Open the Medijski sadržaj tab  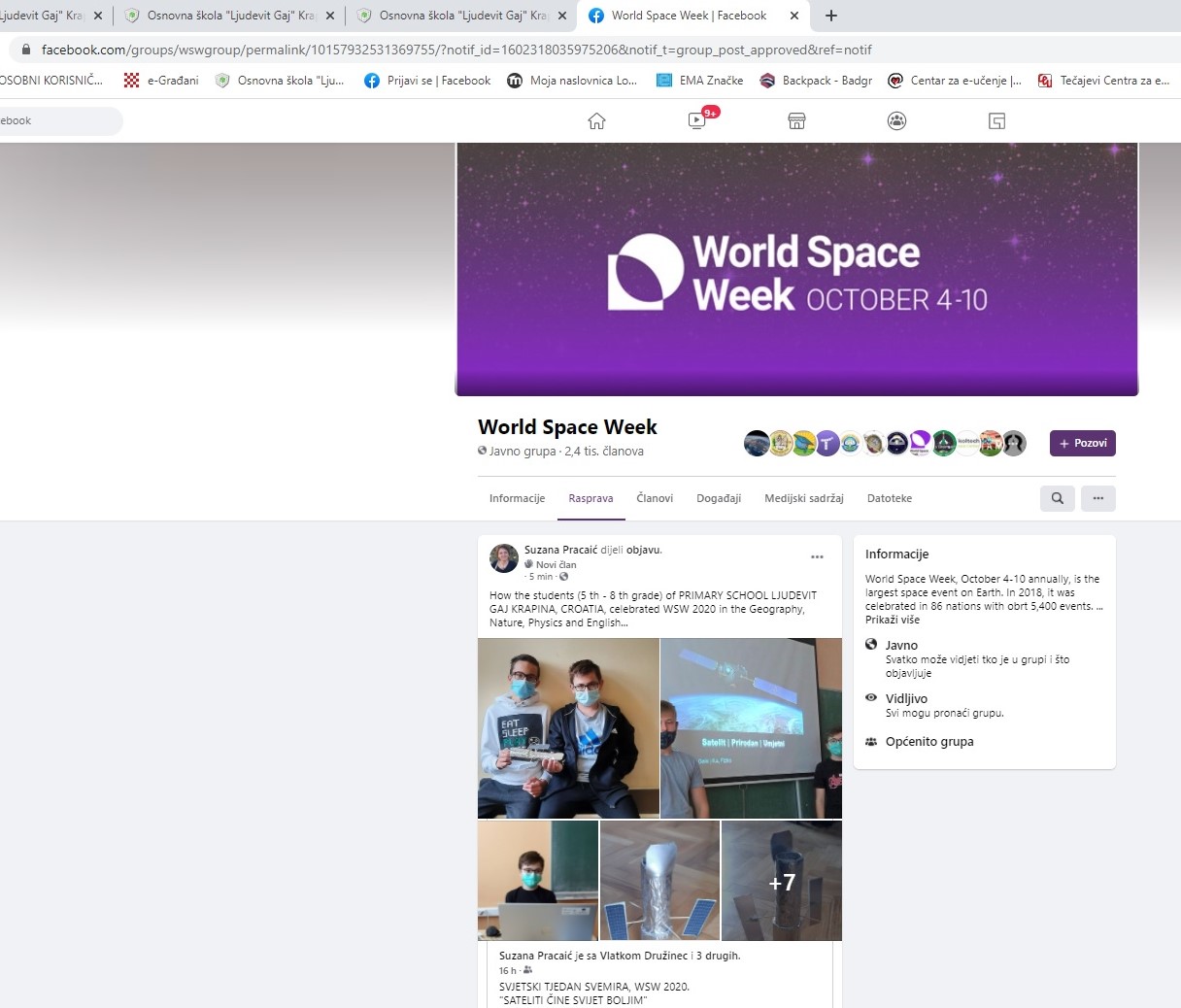pos(804,498)
